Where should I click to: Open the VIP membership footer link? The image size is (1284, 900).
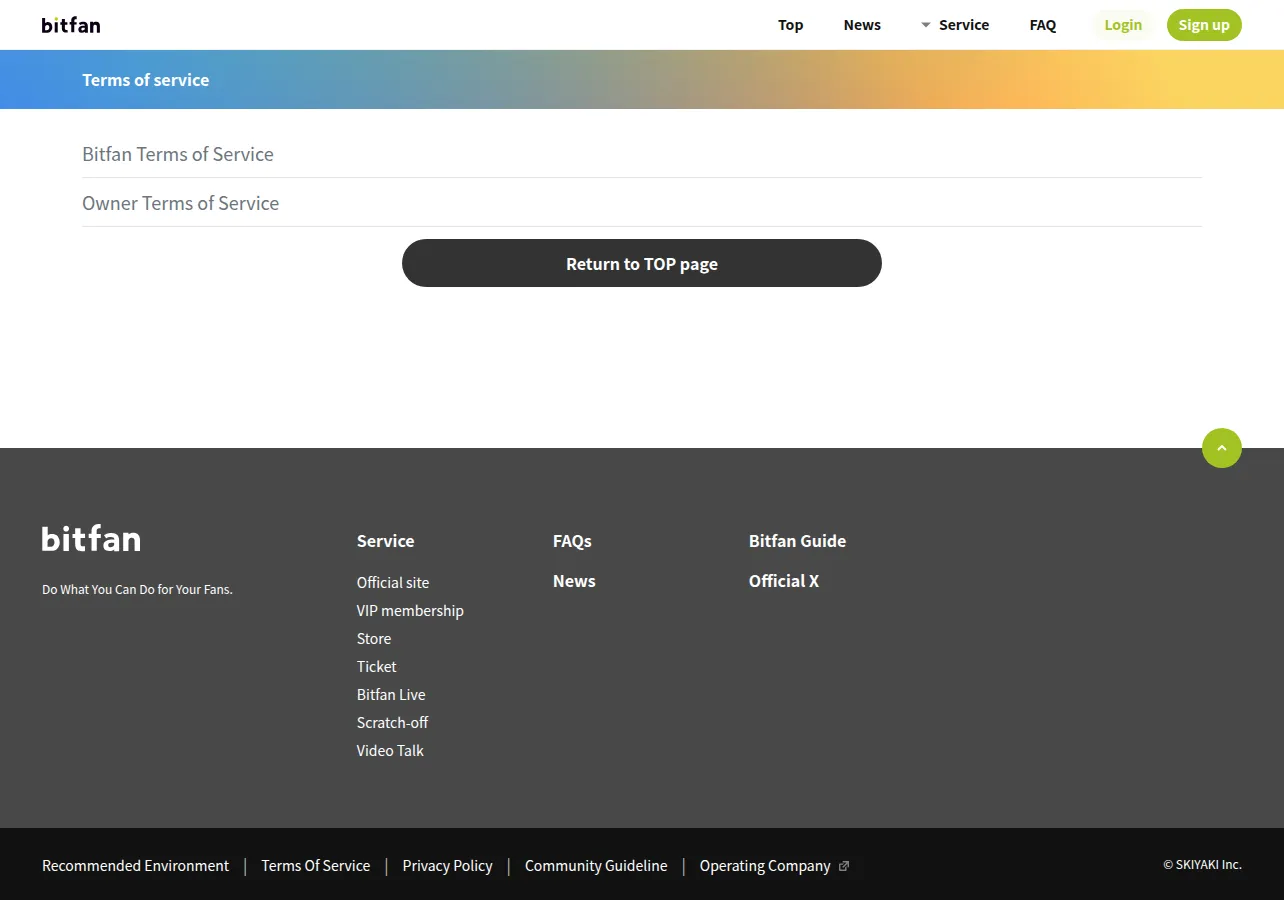pyautogui.click(x=410, y=610)
